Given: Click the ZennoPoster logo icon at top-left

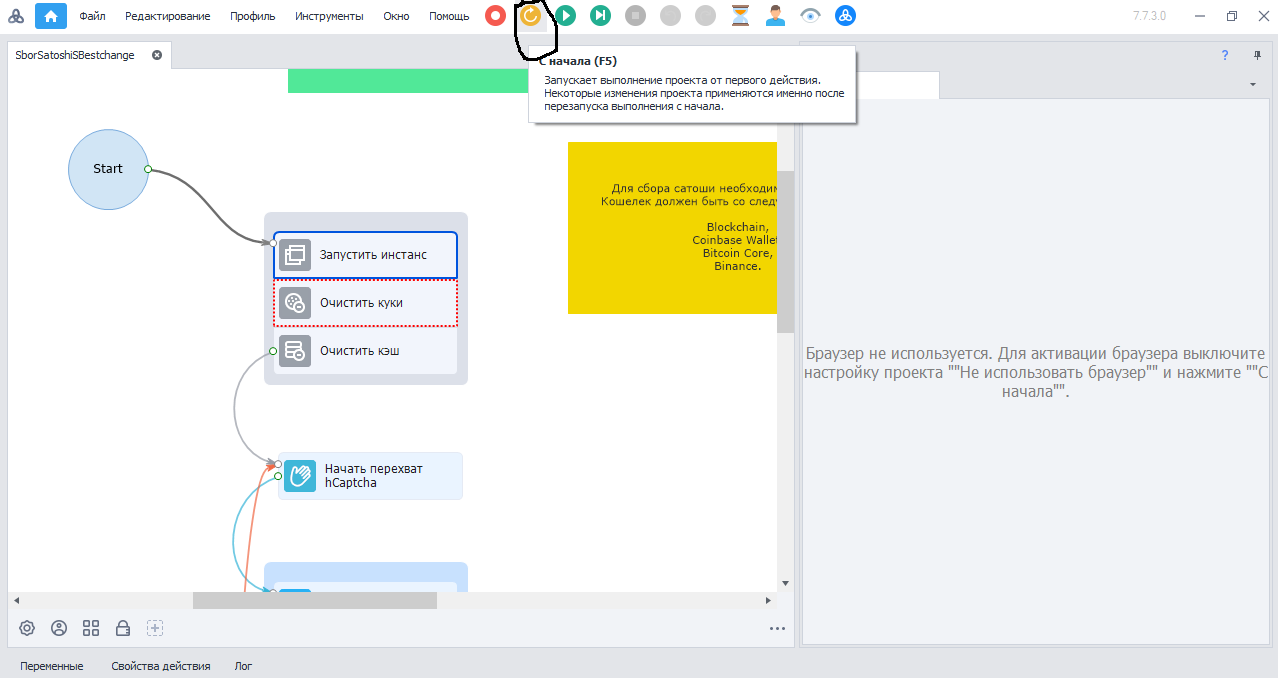Looking at the screenshot, I should 16,16.
